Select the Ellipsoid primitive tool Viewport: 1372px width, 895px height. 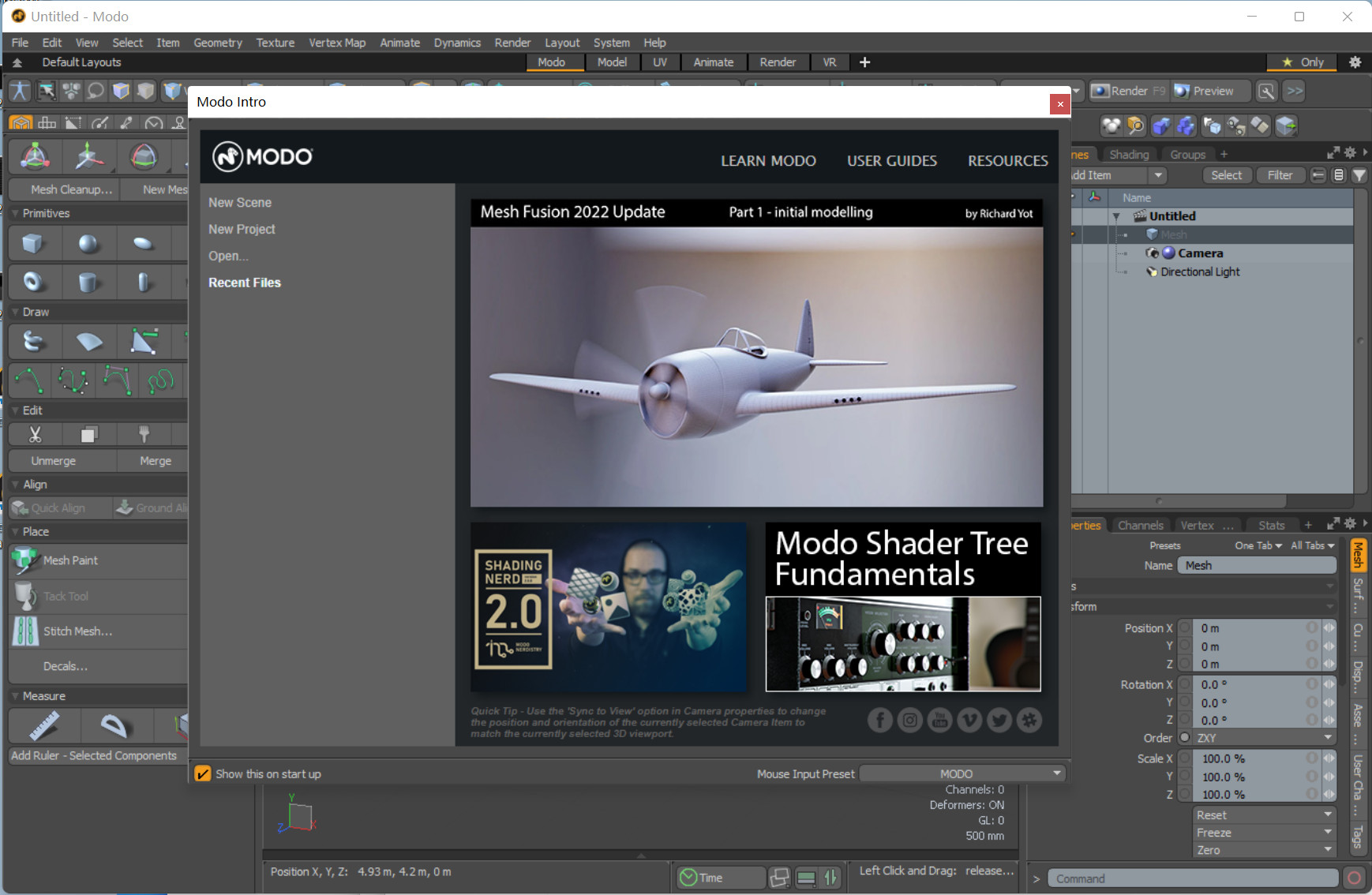(143, 244)
